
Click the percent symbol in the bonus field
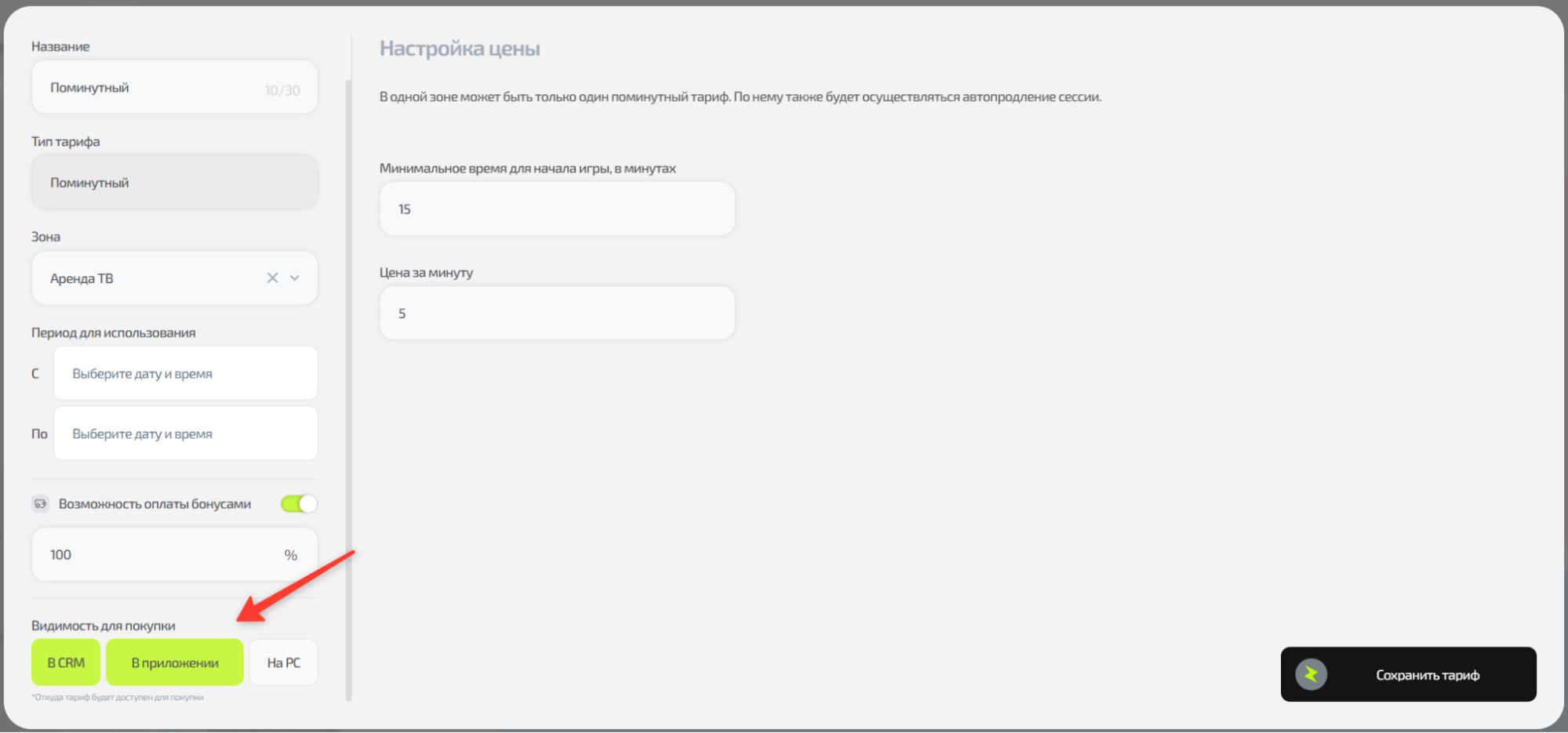coord(291,555)
